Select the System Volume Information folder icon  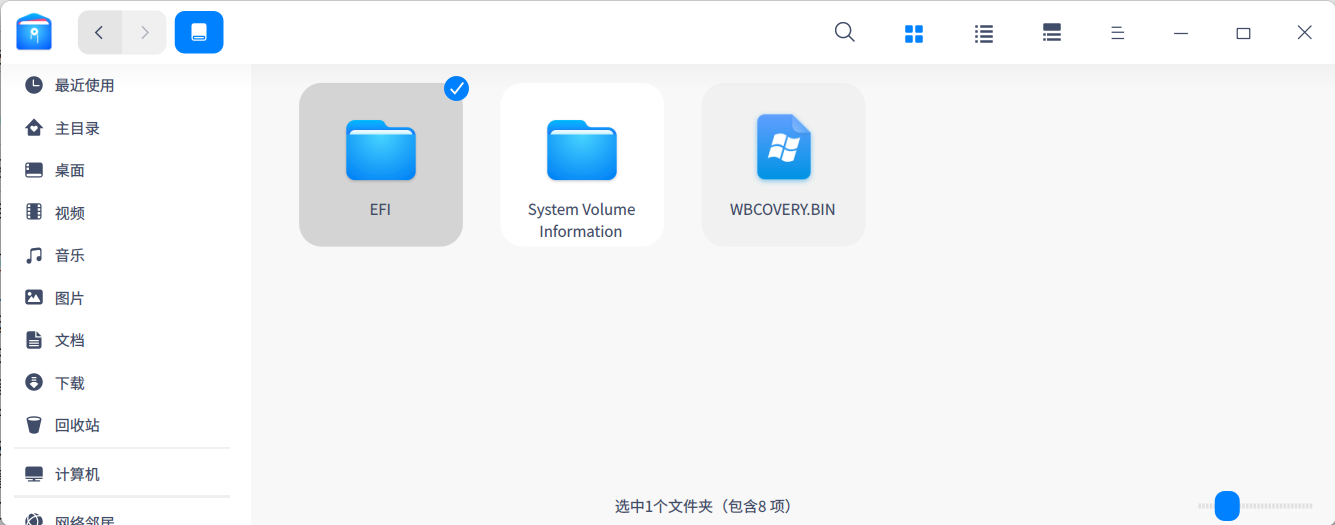[582, 150]
